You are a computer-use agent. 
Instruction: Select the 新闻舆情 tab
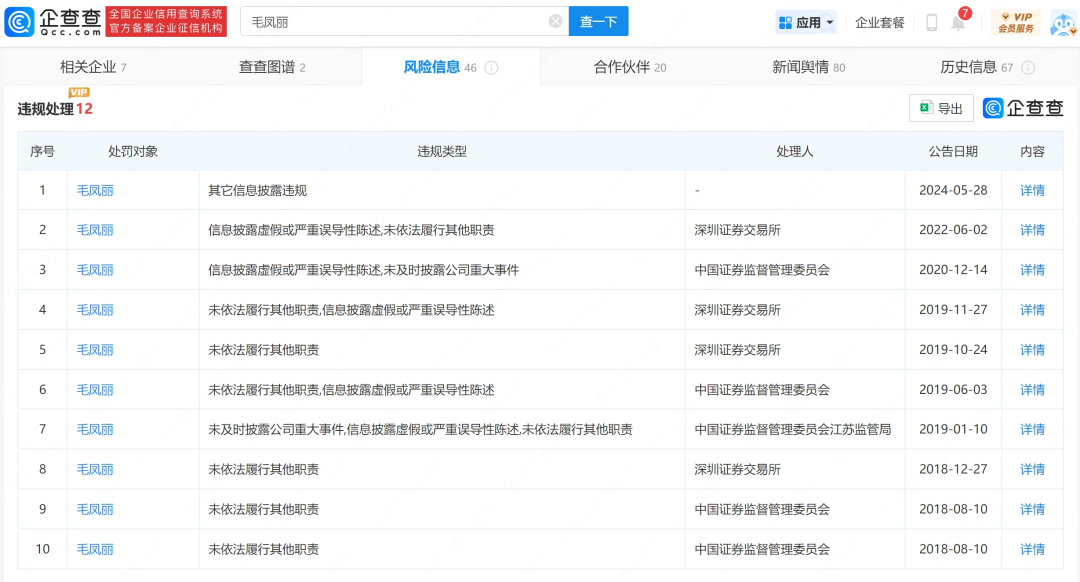click(808, 67)
